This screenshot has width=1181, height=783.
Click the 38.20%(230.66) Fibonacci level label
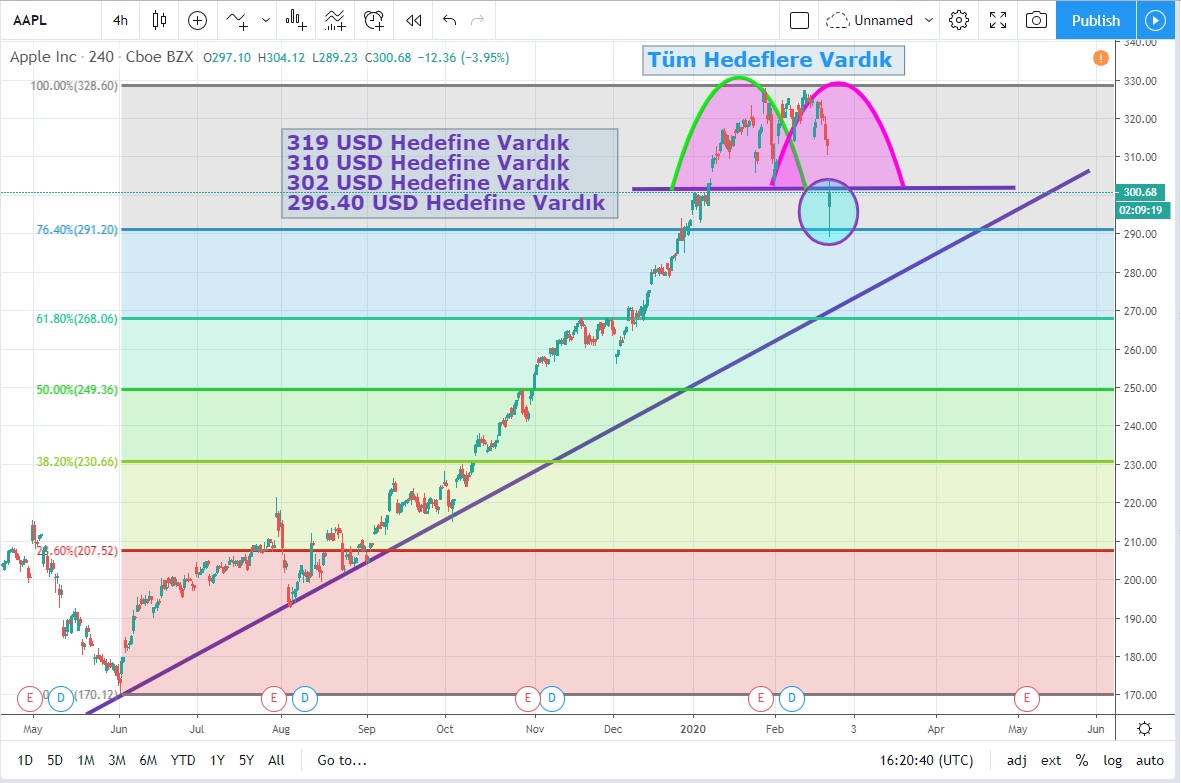[77, 462]
